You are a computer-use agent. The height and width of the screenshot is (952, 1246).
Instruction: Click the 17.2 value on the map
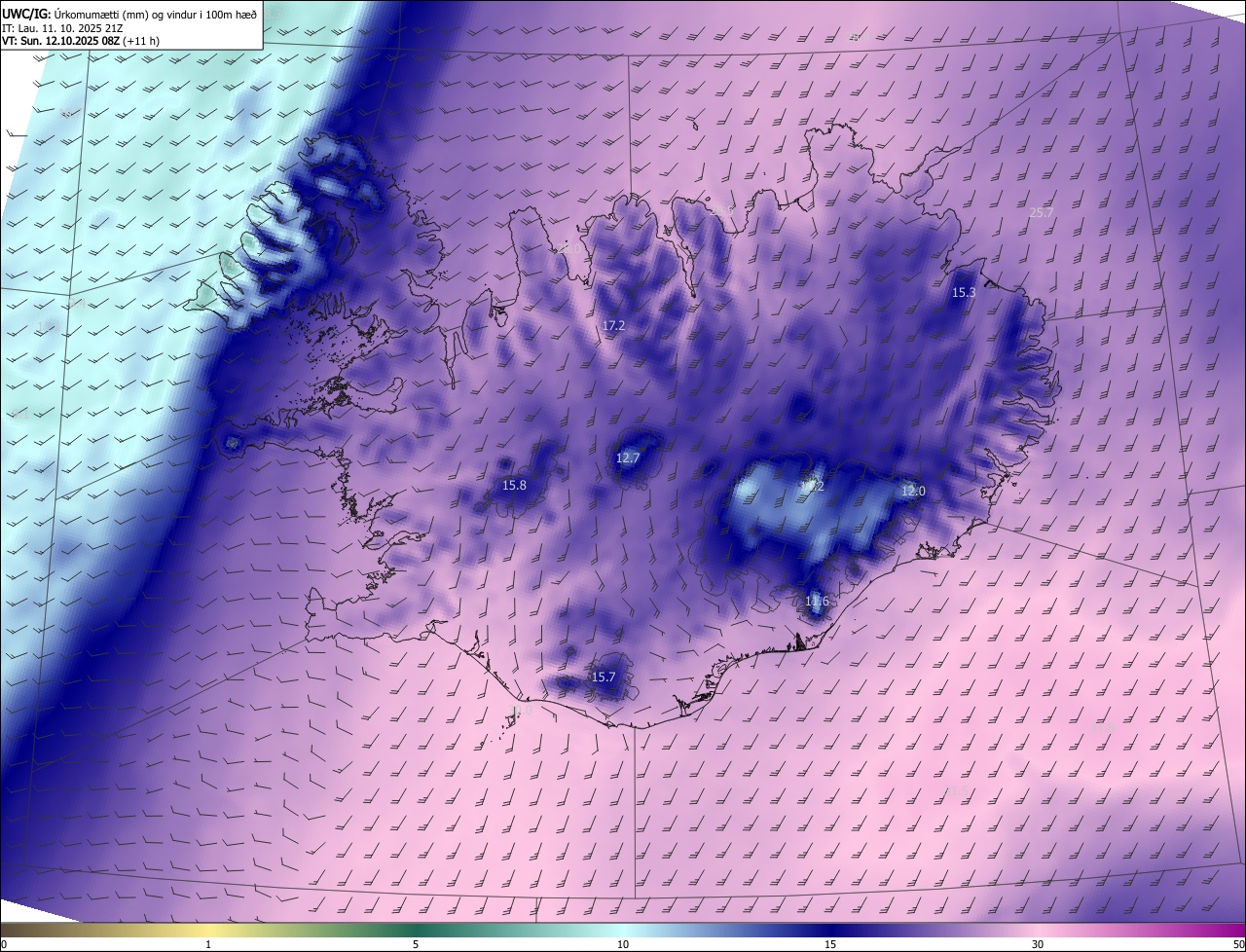click(x=613, y=325)
